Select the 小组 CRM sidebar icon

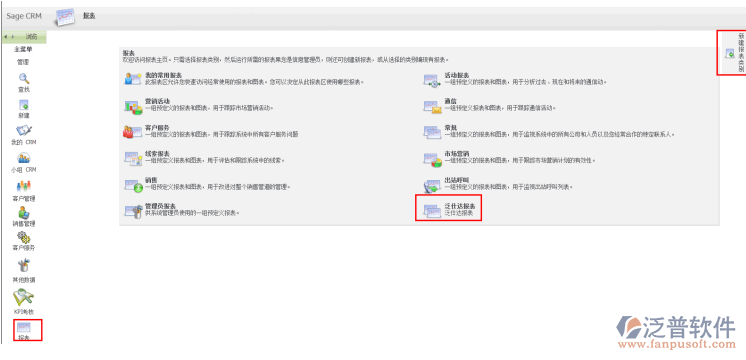(x=24, y=158)
